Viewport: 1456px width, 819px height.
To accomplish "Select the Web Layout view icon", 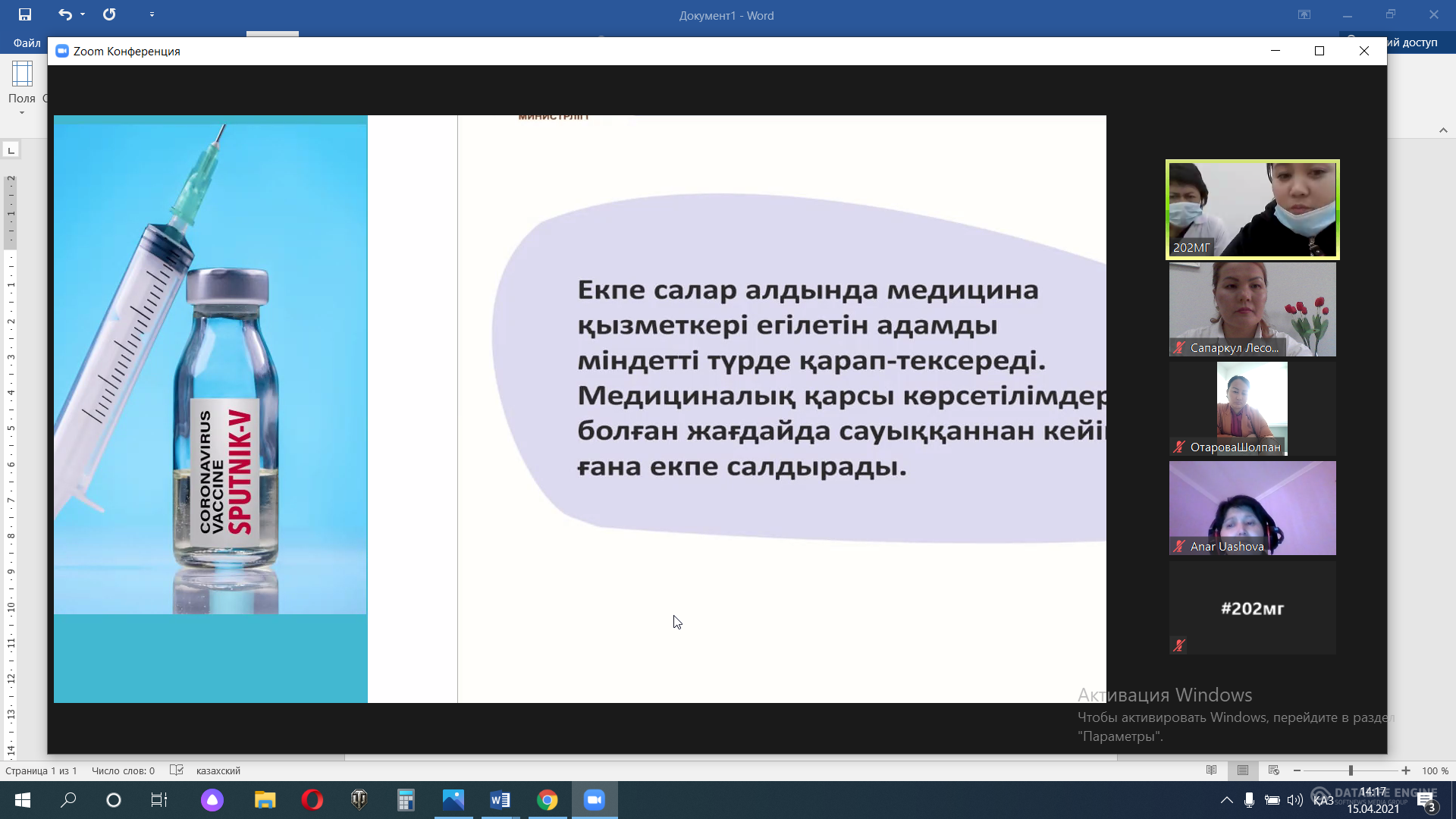I will tap(1274, 770).
